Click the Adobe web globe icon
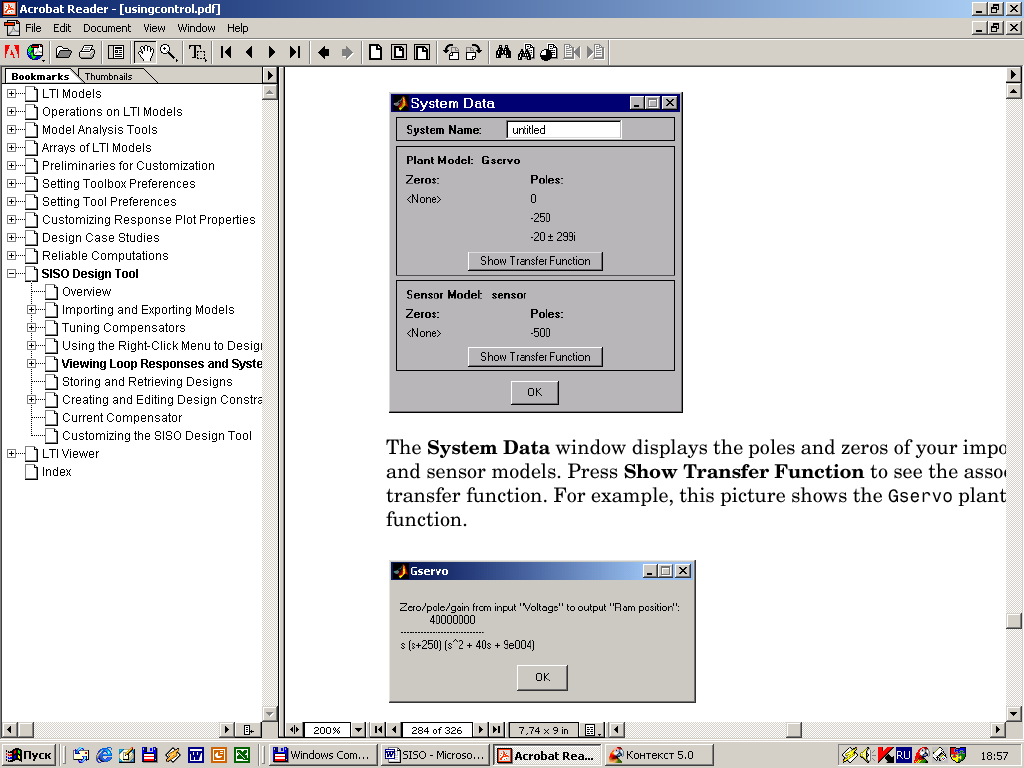 [x=35, y=52]
